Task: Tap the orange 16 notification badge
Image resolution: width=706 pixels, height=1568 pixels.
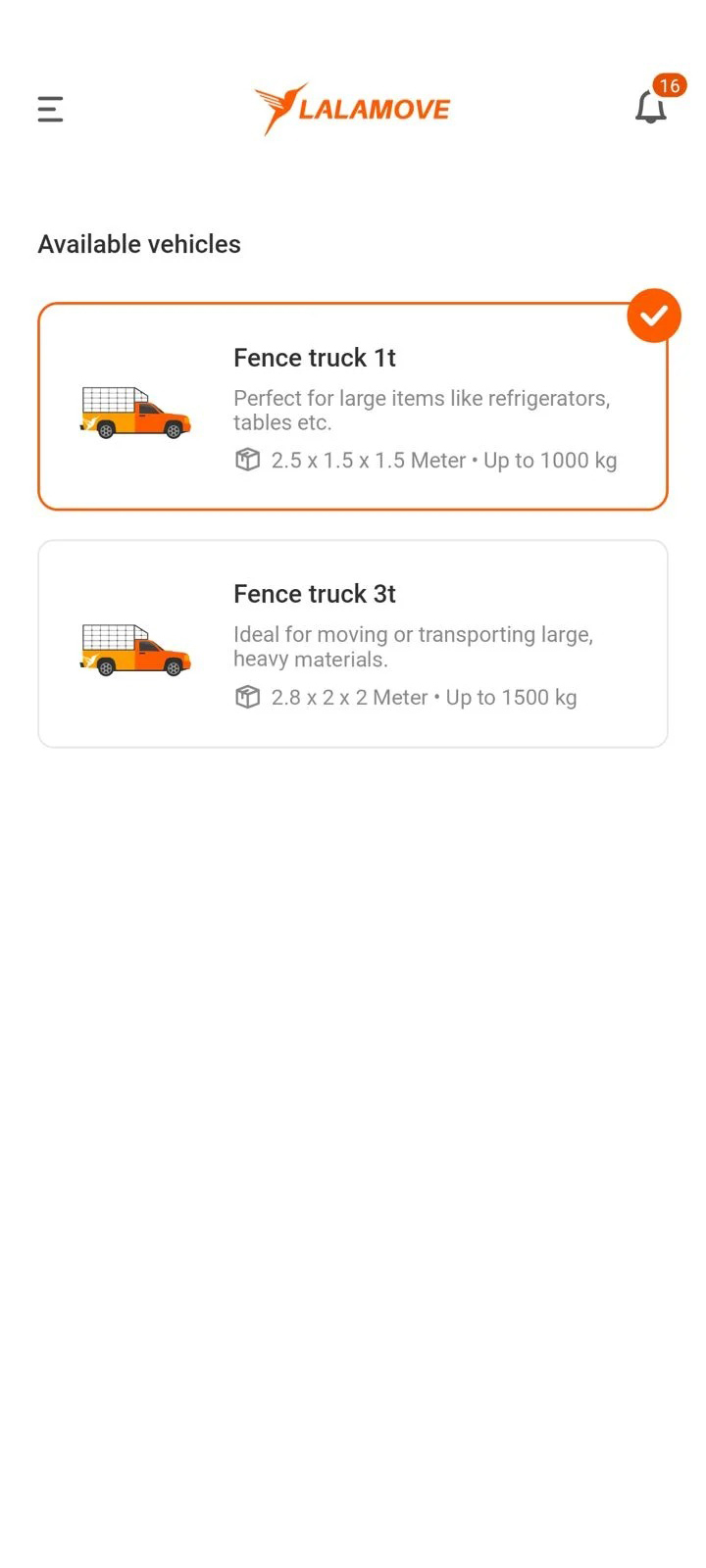Action: pyautogui.click(x=670, y=86)
